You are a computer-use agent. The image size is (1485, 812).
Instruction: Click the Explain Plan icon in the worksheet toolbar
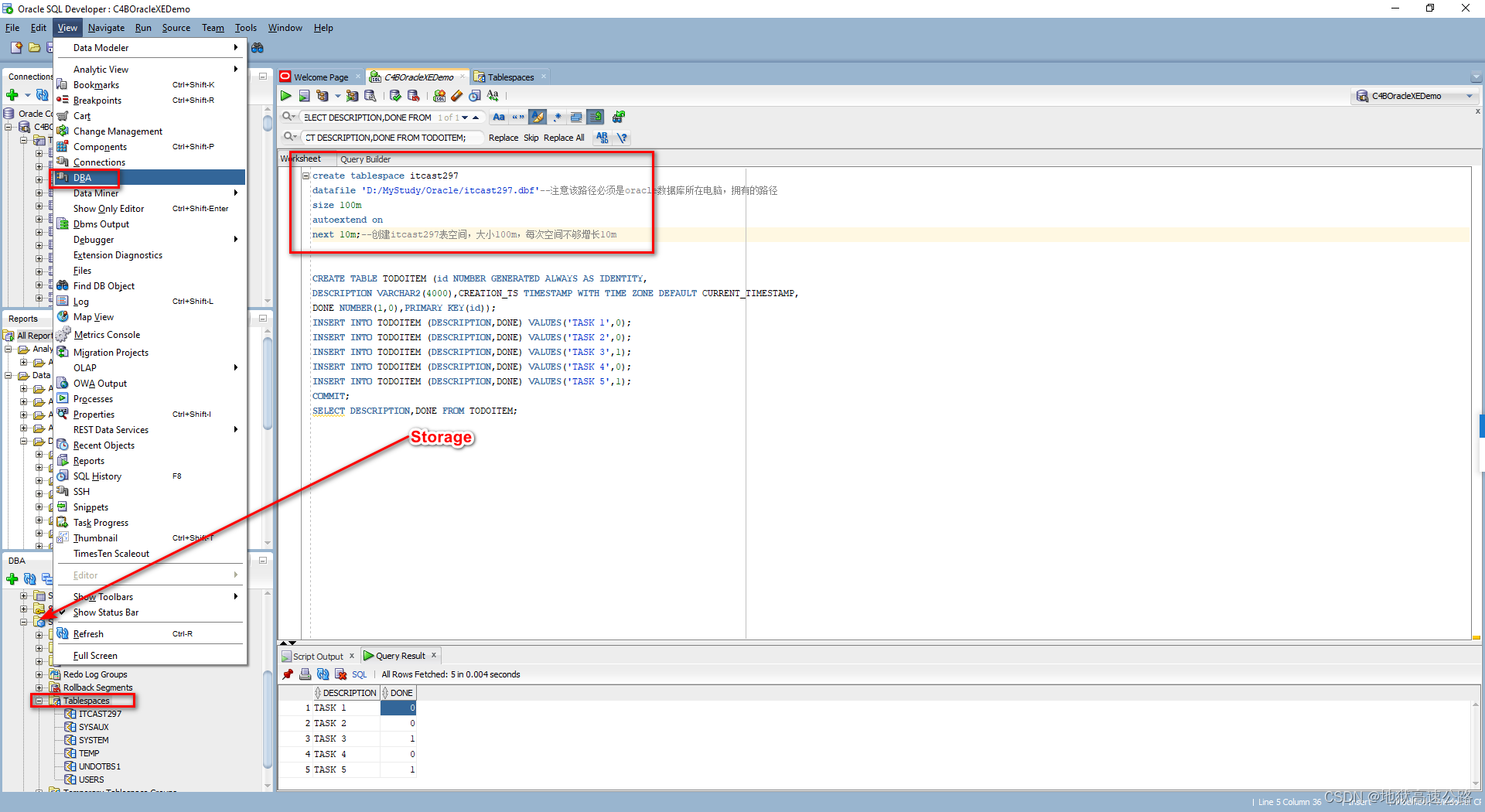click(323, 96)
